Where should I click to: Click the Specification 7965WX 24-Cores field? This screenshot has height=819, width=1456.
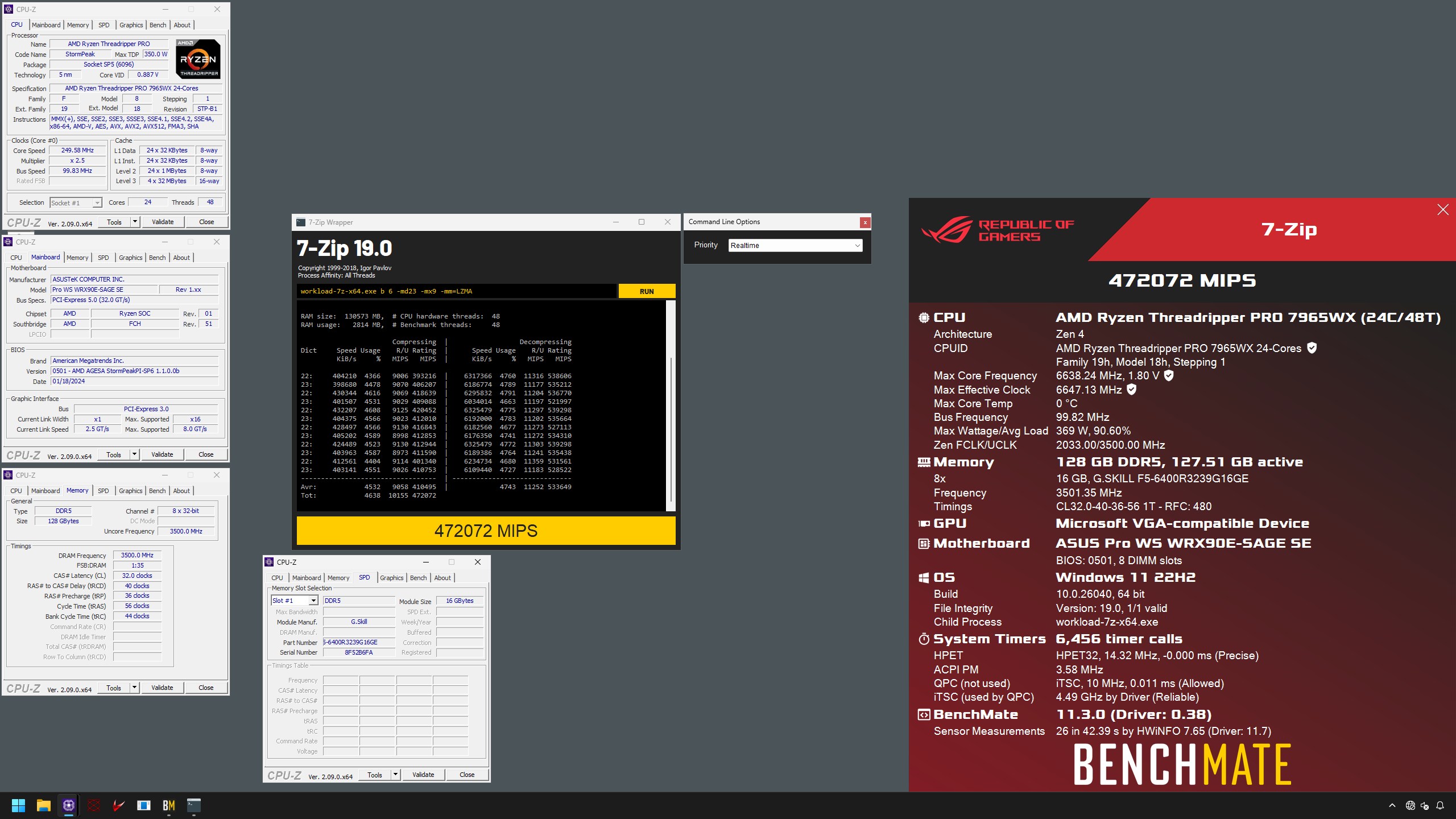(x=136, y=88)
